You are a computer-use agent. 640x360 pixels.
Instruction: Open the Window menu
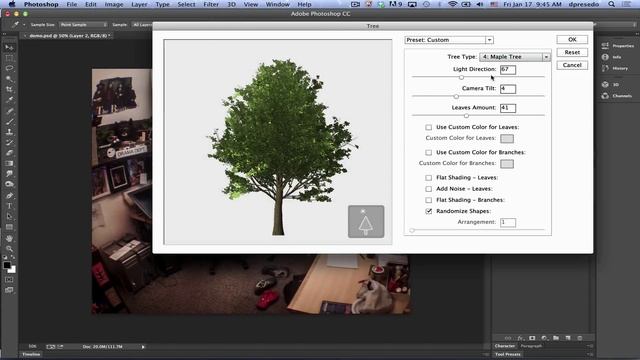point(278,4)
